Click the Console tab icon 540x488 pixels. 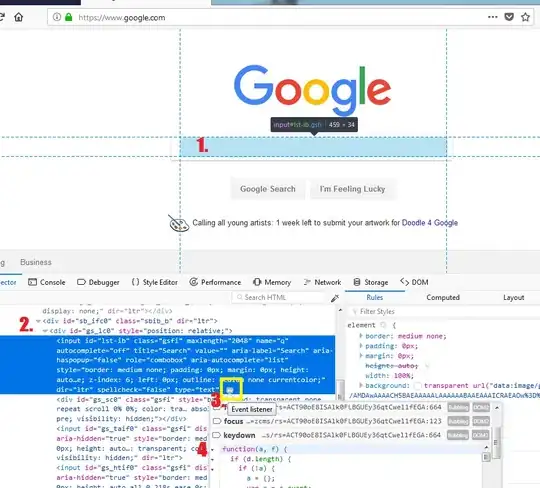(32, 282)
